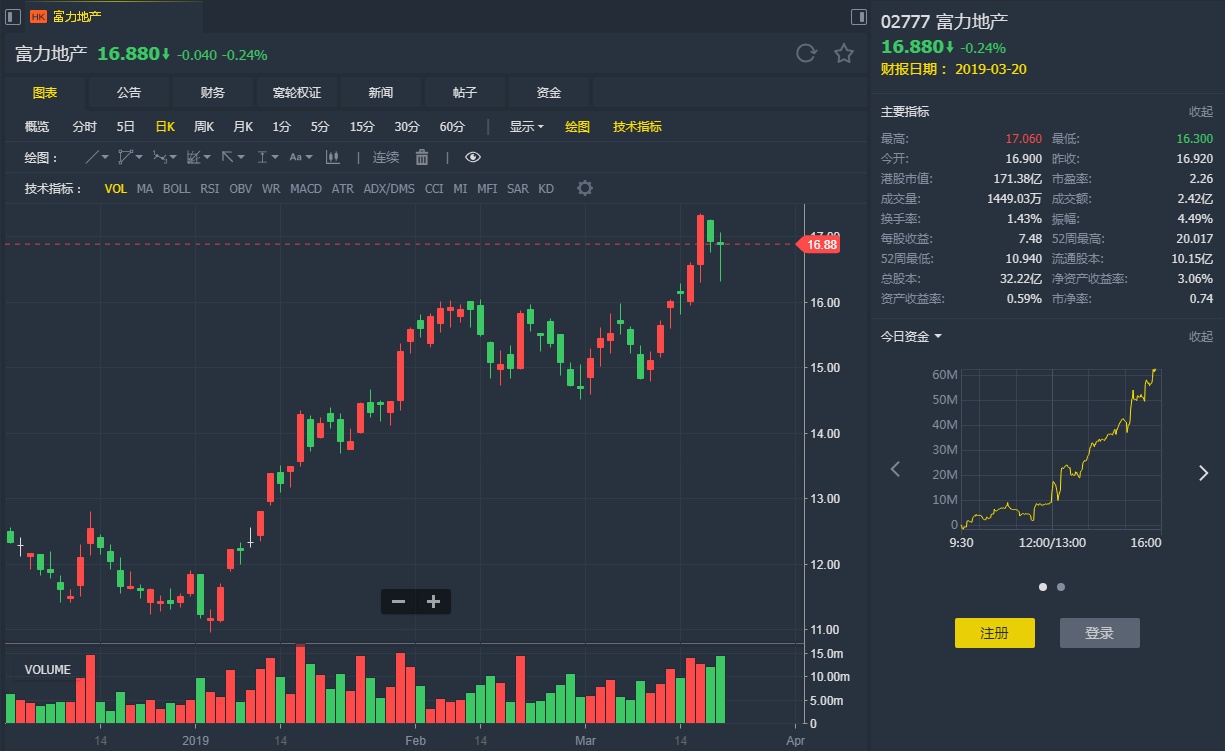Viewport: 1225px width, 751px height.
Task: Expand the 今日资金 dropdown
Action: pos(912,337)
